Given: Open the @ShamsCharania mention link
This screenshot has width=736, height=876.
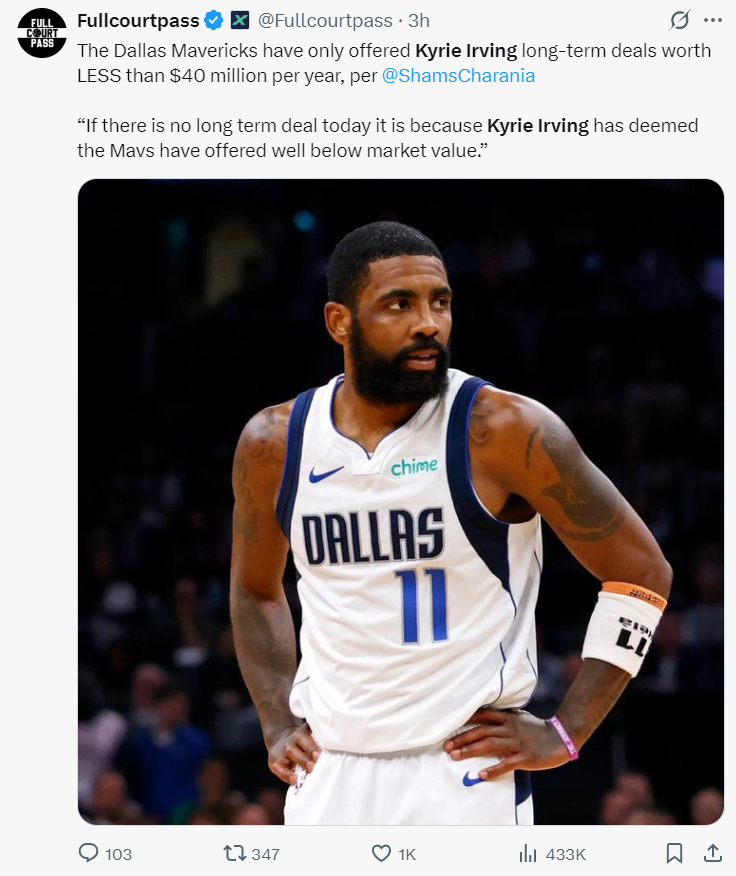Looking at the screenshot, I should [458, 75].
